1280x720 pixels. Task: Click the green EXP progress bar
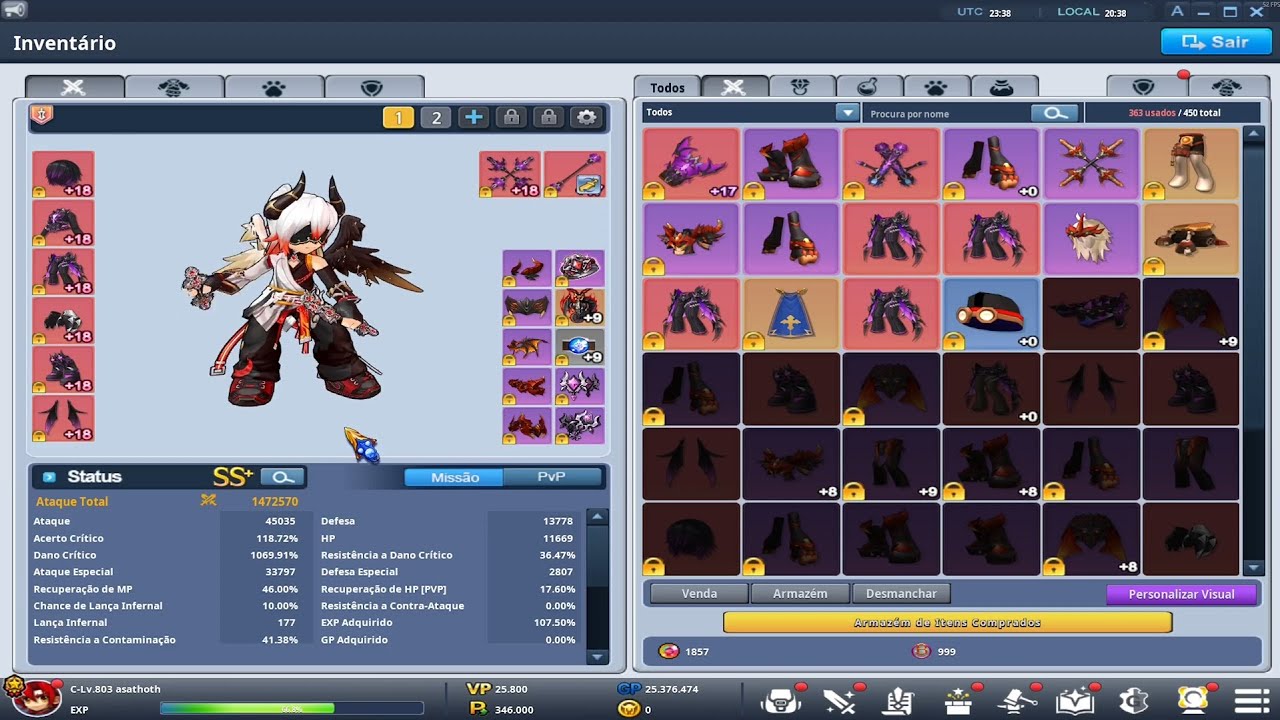click(x=291, y=709)
